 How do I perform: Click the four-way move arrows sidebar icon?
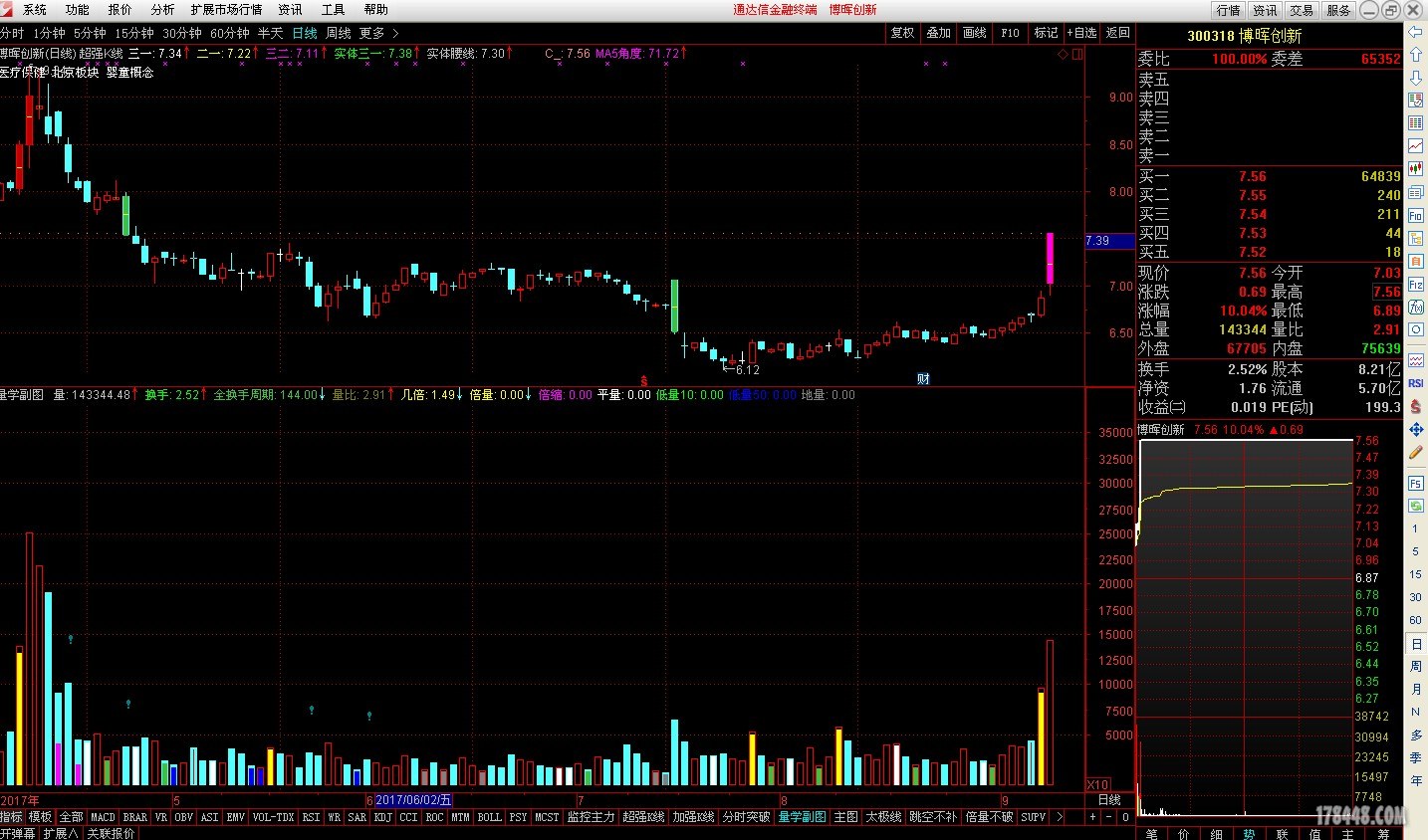[1415, 430]
